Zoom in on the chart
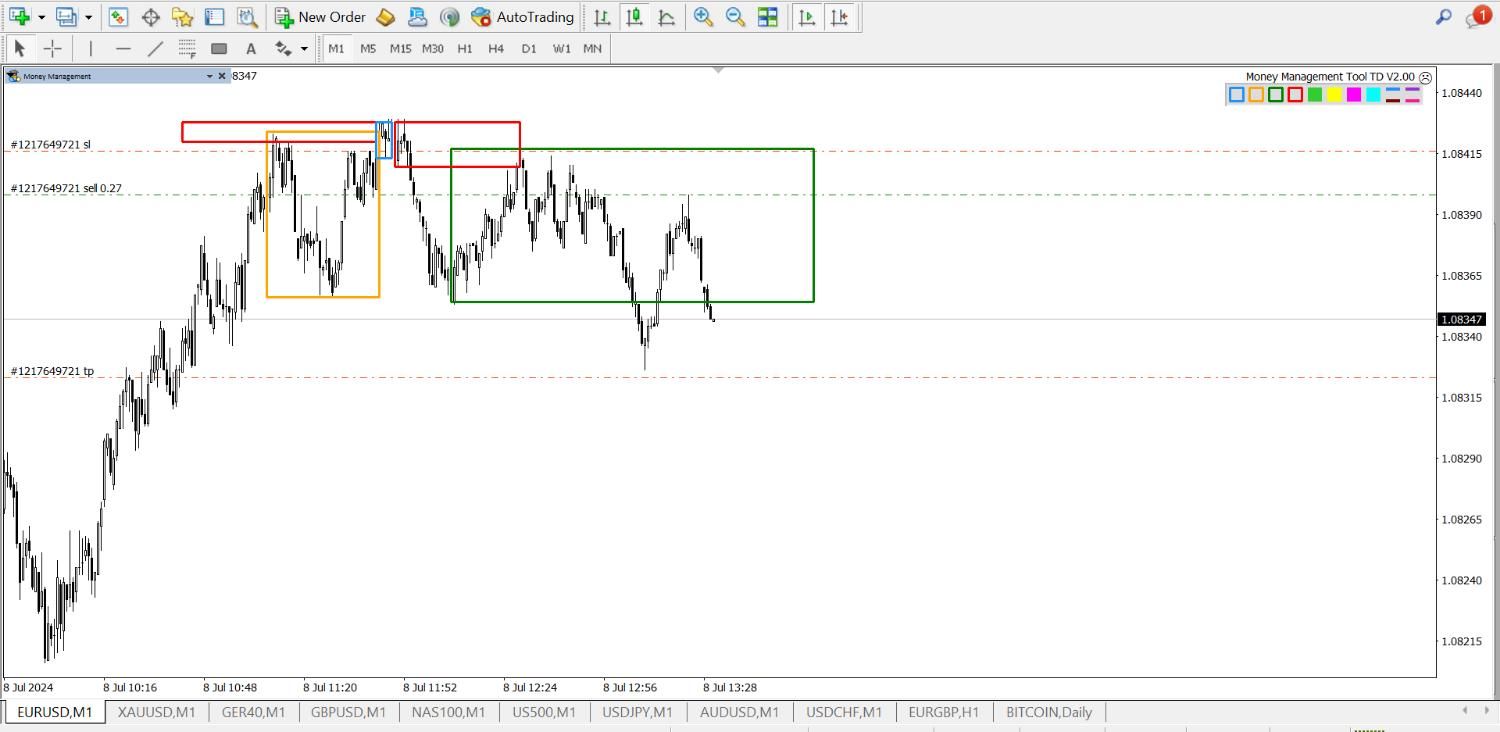 703,17
